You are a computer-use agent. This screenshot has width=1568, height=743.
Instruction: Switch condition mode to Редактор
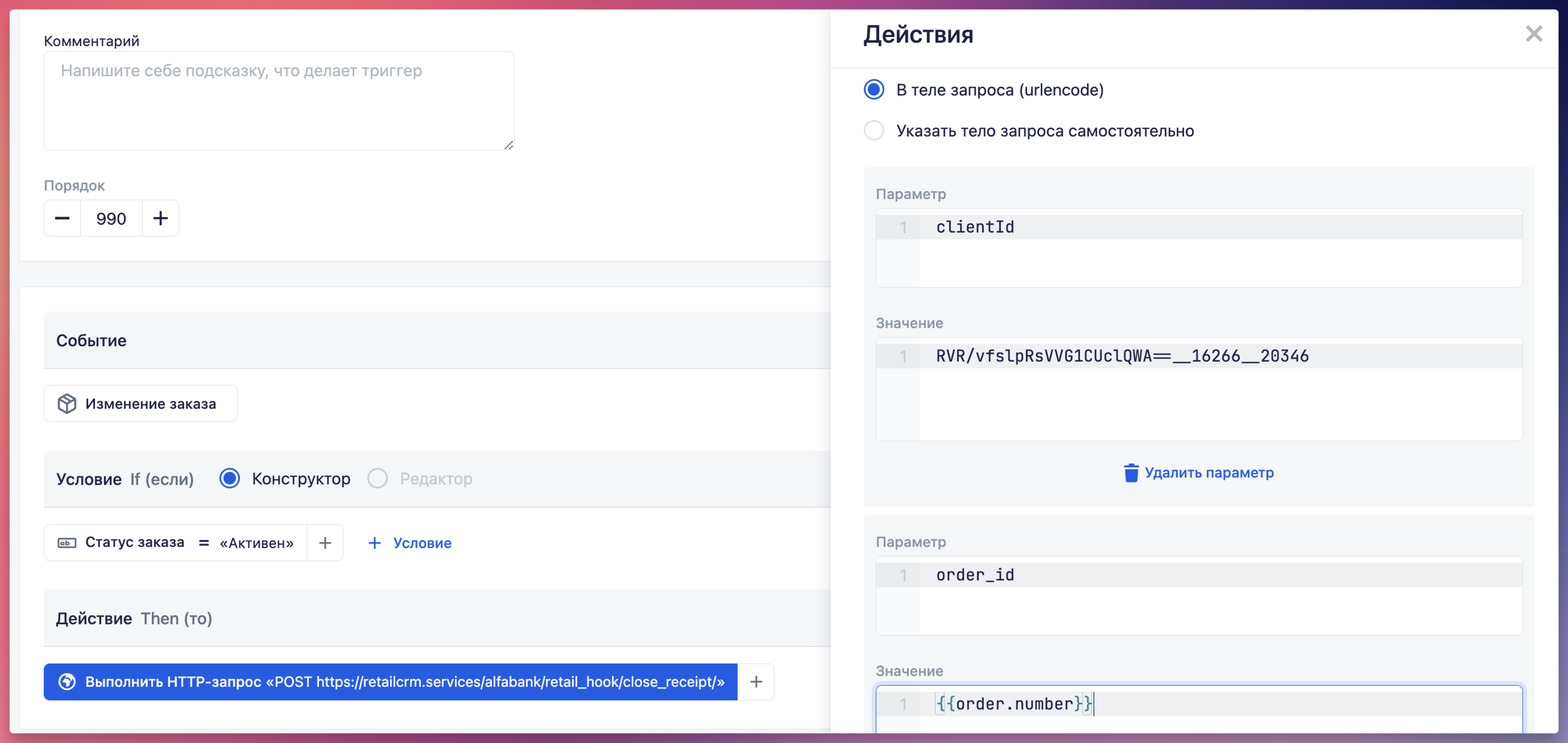point(378,478)
